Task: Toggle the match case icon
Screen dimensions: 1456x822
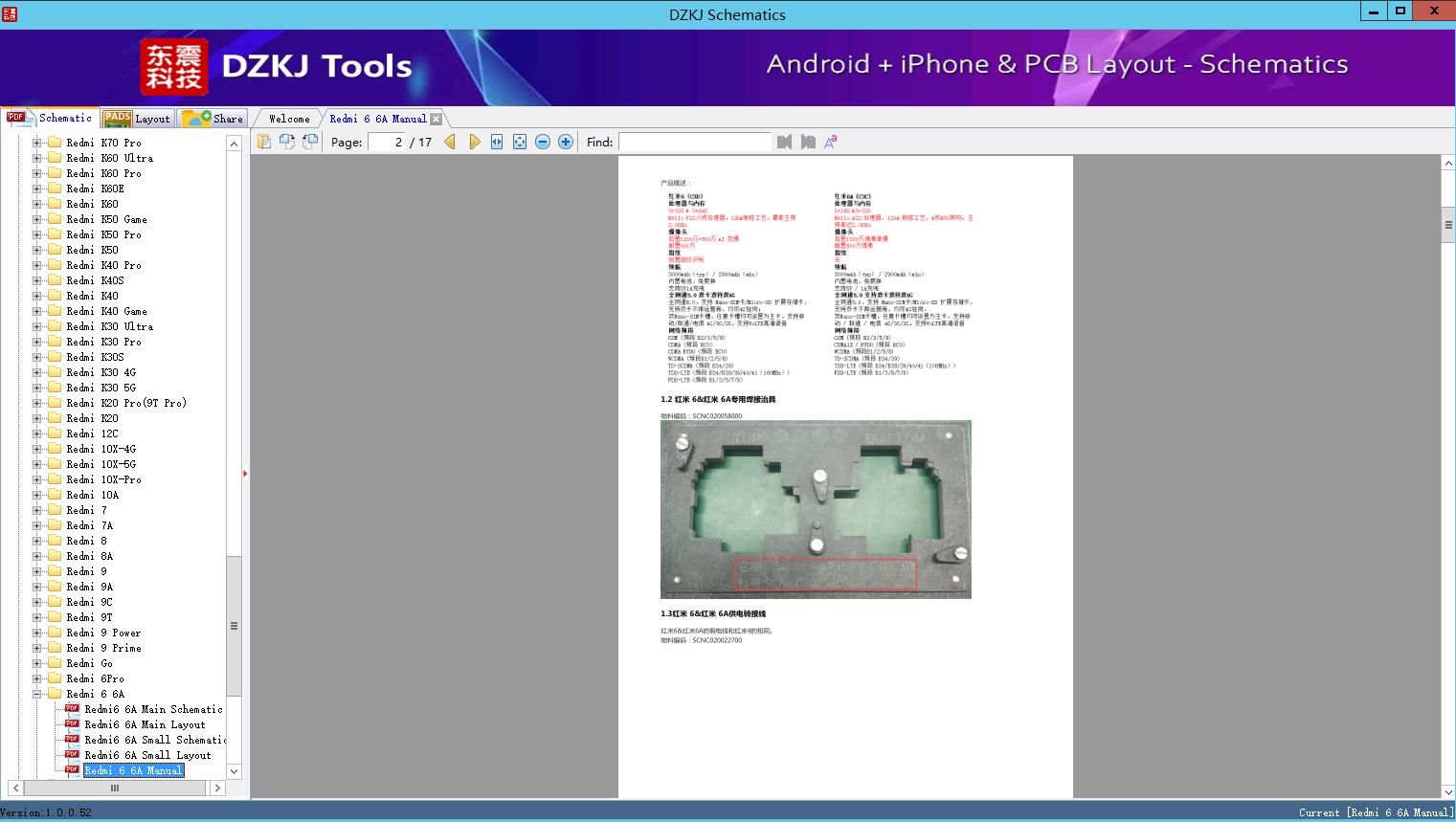Action: click(x=831, y=142)
